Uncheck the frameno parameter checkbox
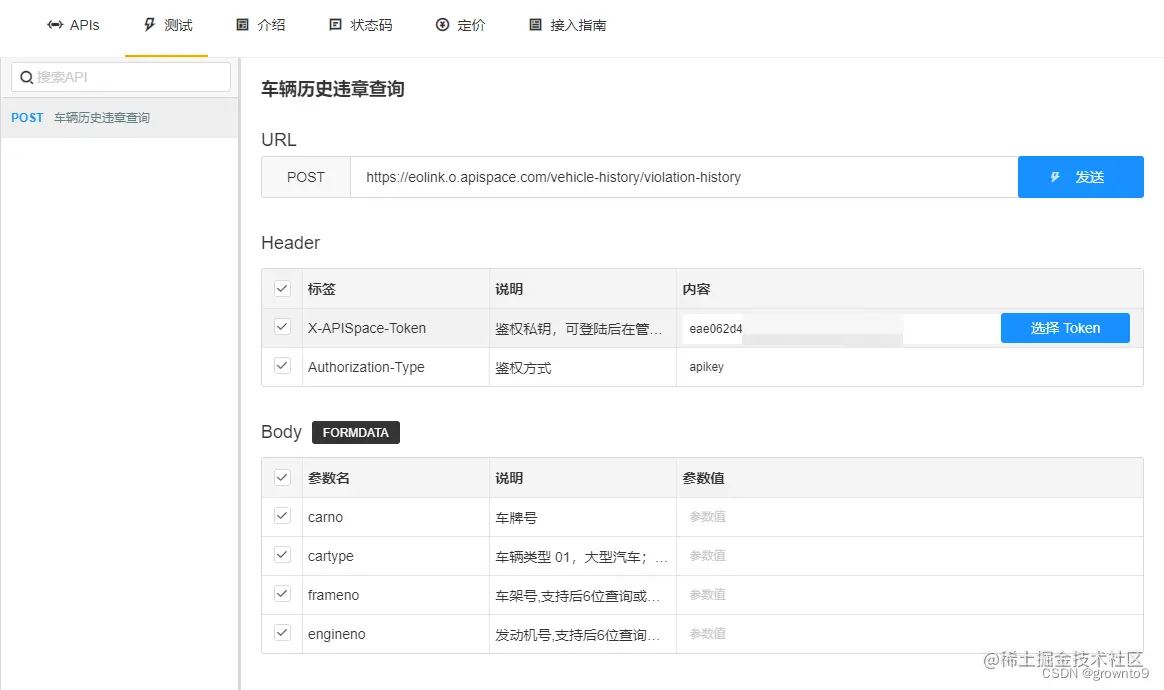This screenshot has height=690, width=1164. 282,593
